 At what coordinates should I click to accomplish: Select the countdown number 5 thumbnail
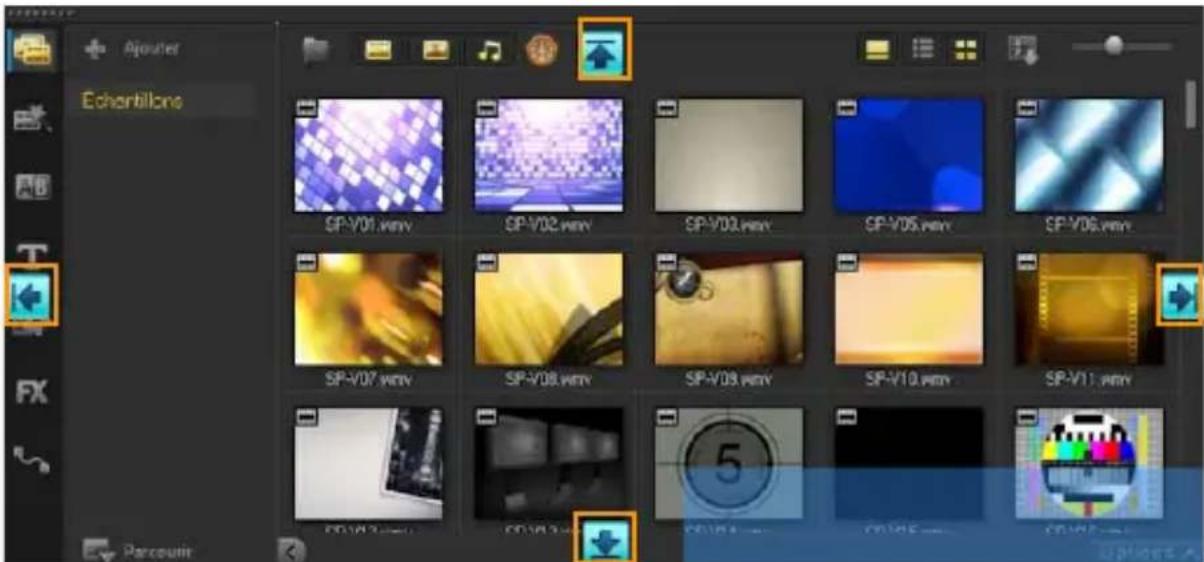click(729, 463)
